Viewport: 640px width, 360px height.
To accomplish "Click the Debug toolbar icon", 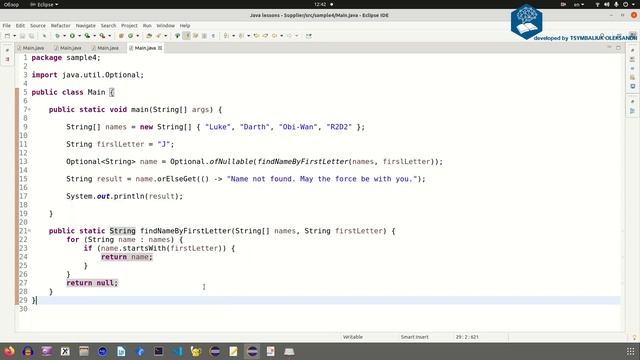I will [x=57, y=36].
